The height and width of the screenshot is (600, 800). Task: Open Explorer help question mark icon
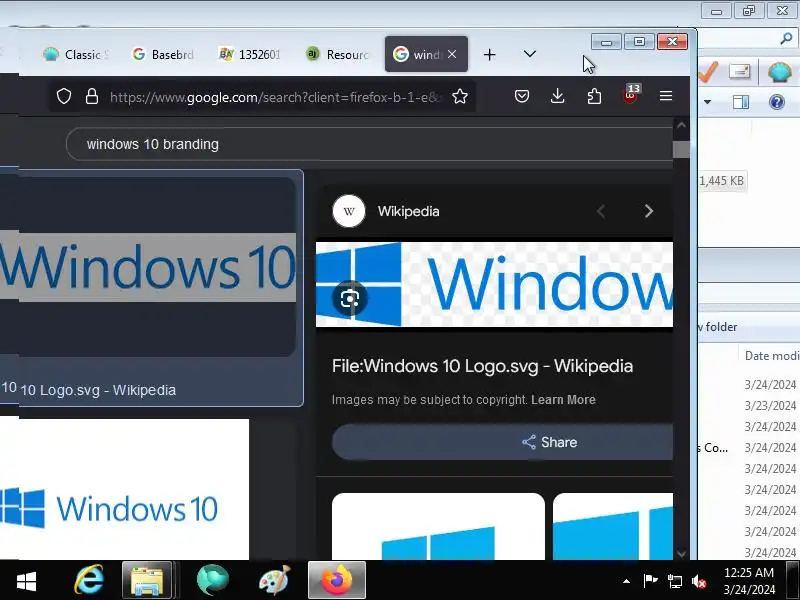(777, 102)
